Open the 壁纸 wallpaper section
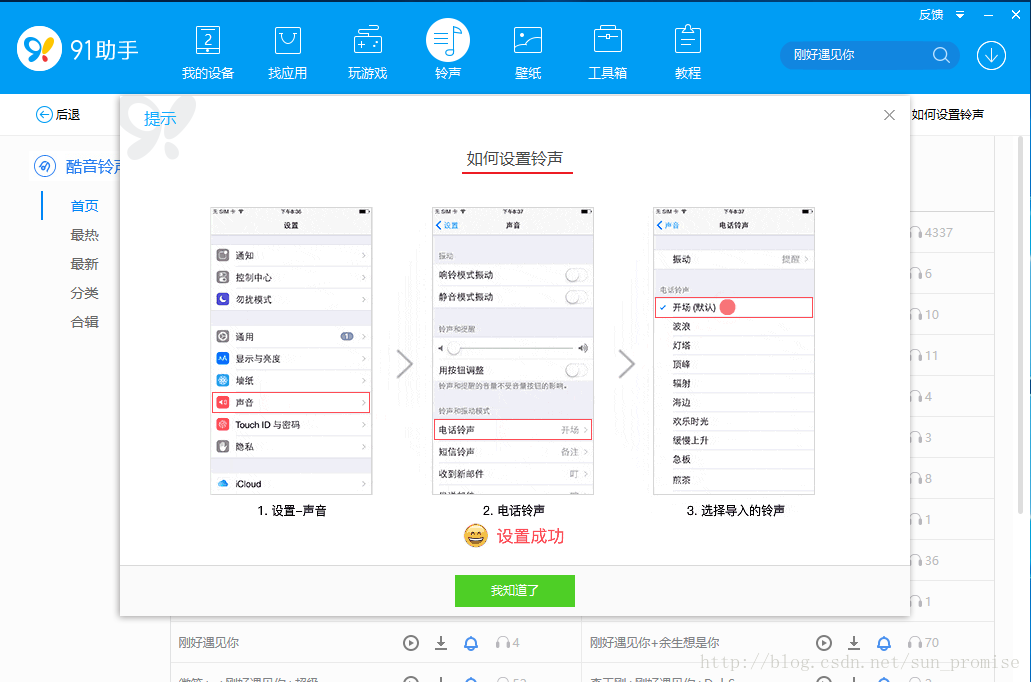This screenshot has height=682, width=1031. point(528,53)
